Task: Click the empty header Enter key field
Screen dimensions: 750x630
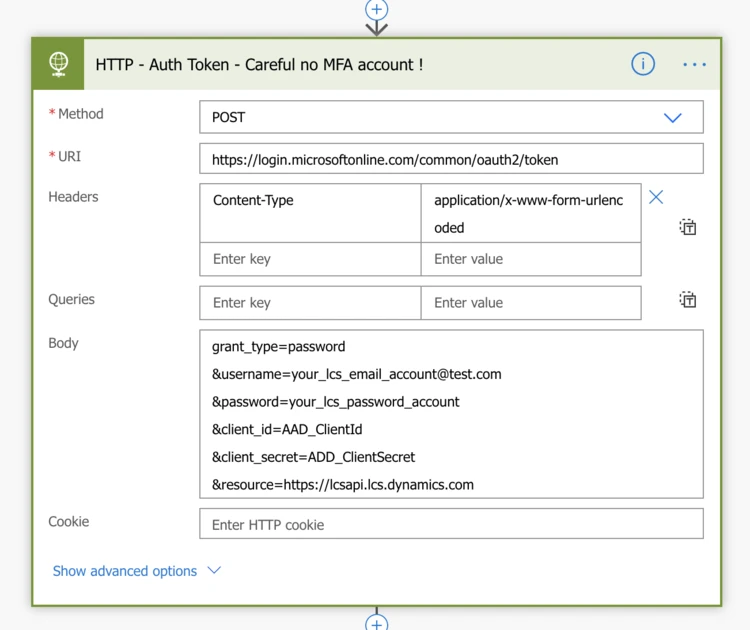Action: (310, 259)
